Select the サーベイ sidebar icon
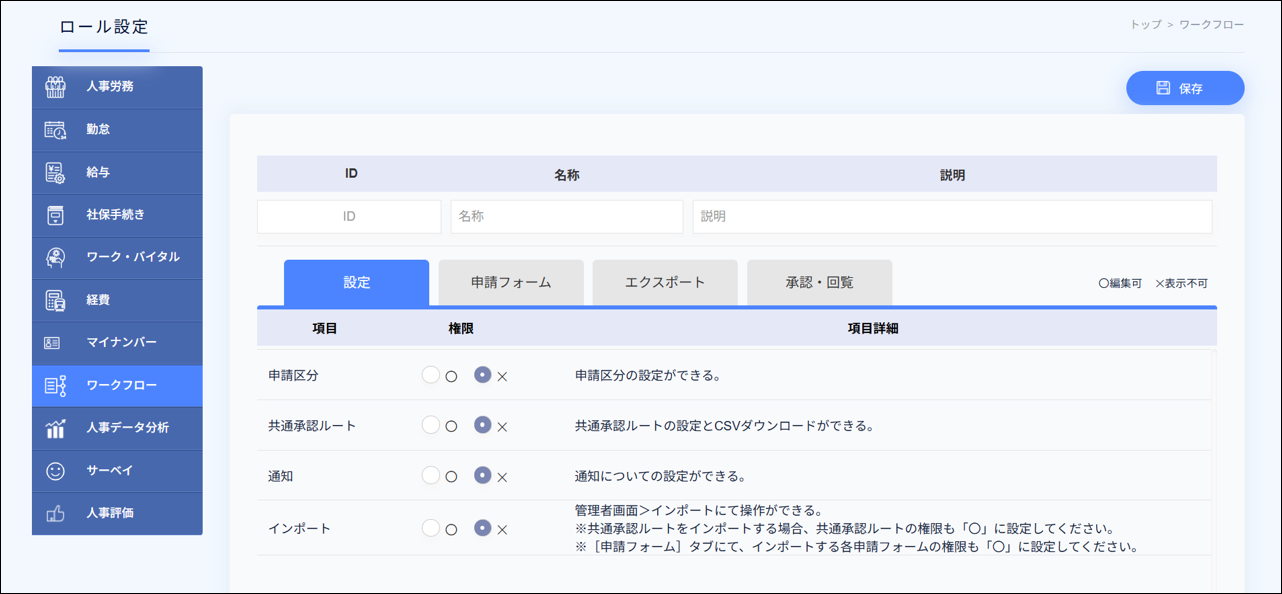The image size is (1282, 594). pos(55,470)
